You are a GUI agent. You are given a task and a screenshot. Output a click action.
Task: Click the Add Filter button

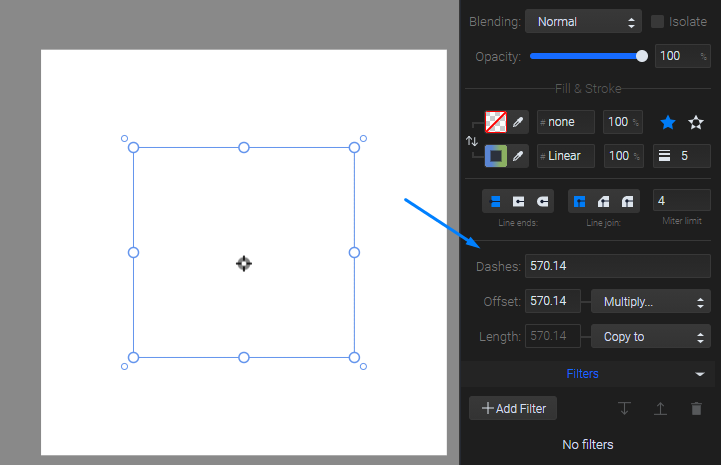point(513,408)
